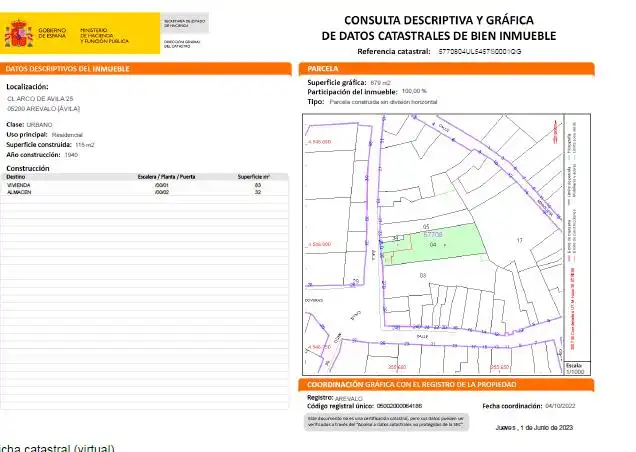The image size is (636, 452).
Task: Click 'DIRECCIÓN GENERAL DEL CATASTRO' text
Action: click(182, 44)
